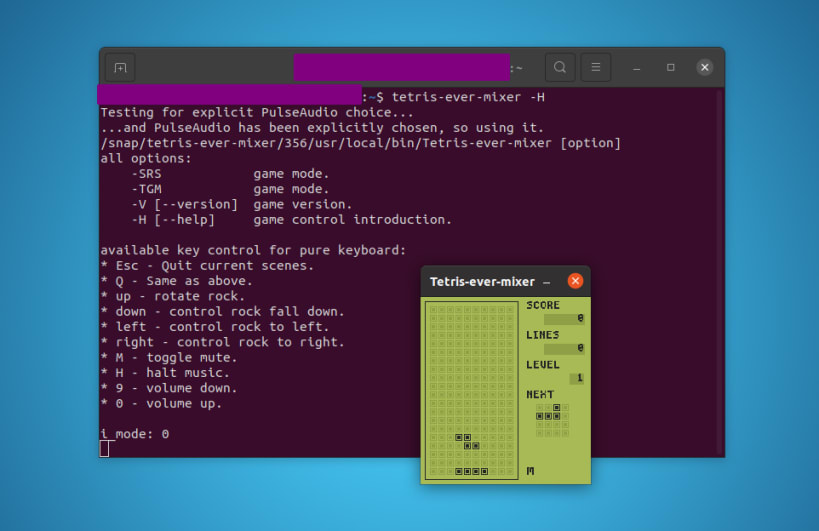The height and width of the screenshot is (531, 819).
Task: Click the falling Z-shaped Tetris piece
Action: point(467,442)
